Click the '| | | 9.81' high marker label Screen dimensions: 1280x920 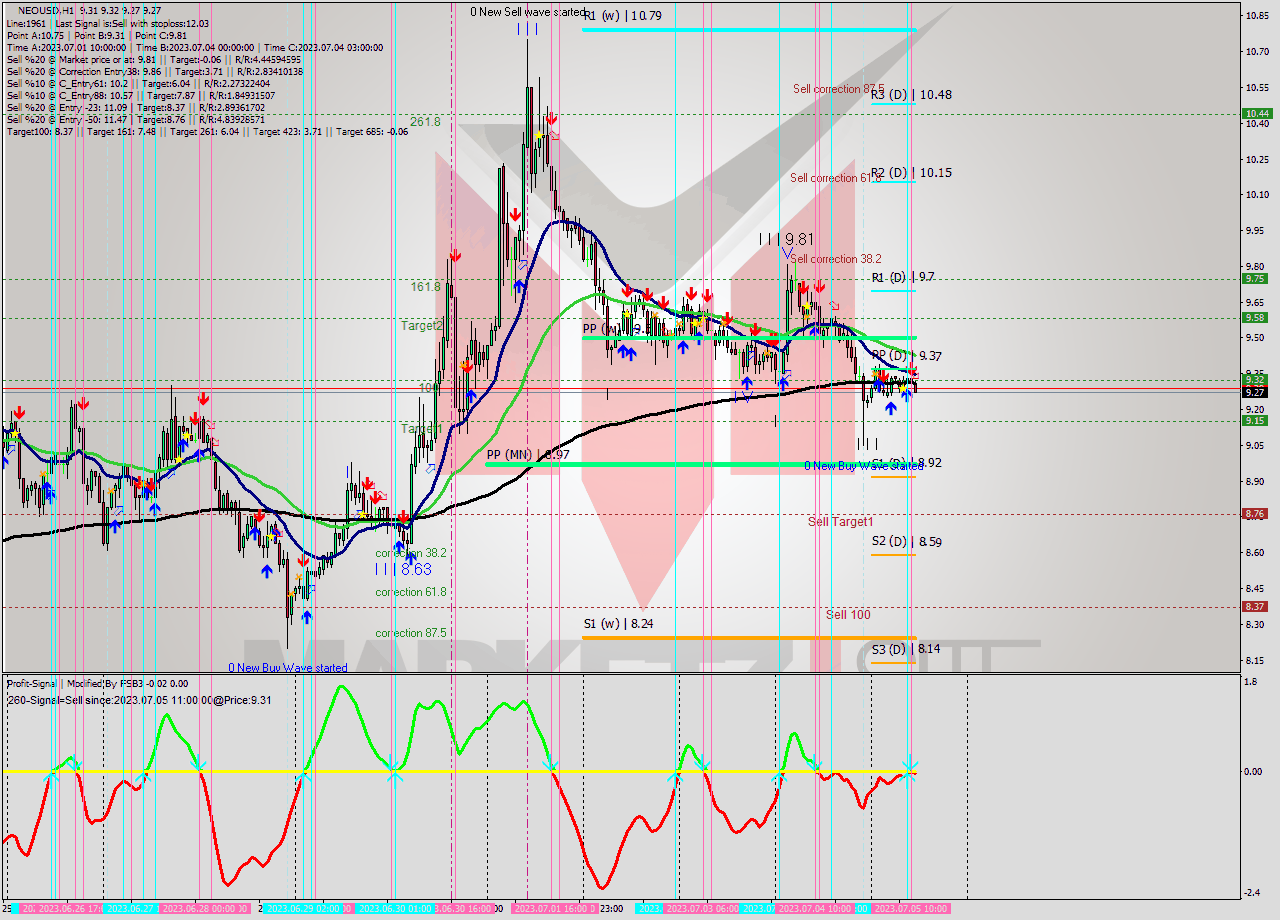tap(786, 239)
